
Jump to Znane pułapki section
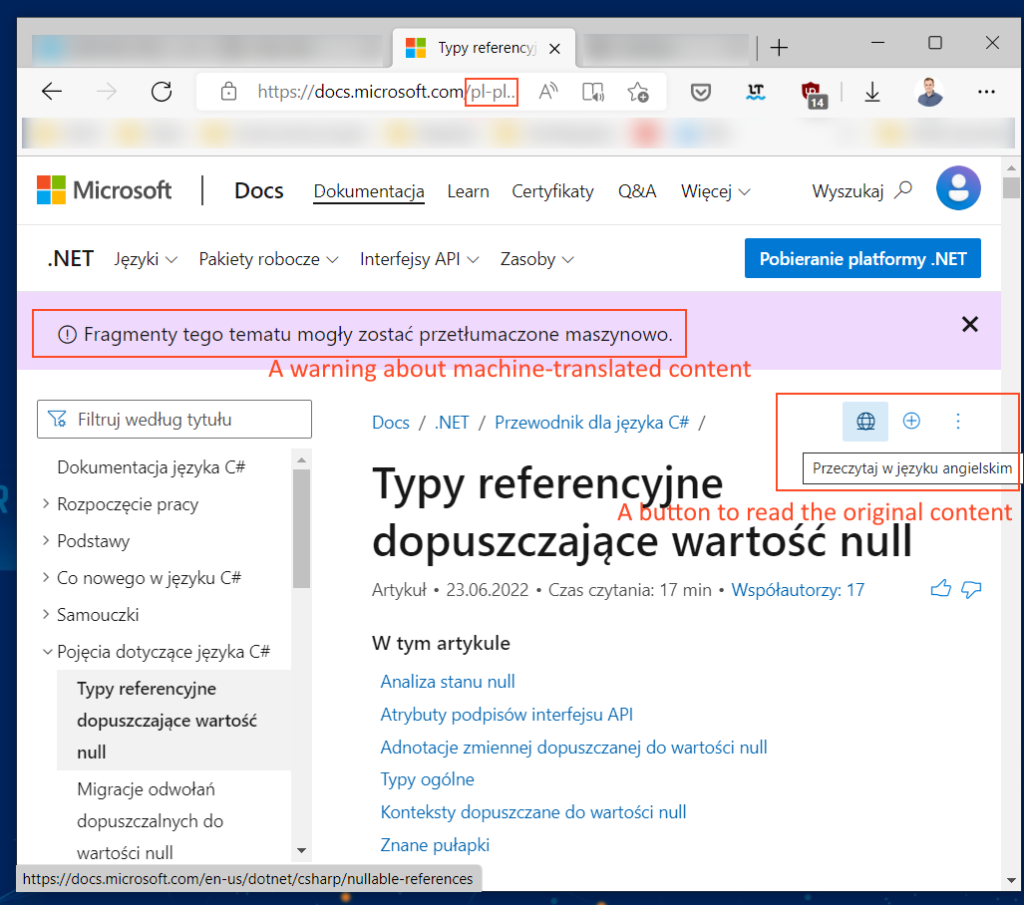point(435,845)
